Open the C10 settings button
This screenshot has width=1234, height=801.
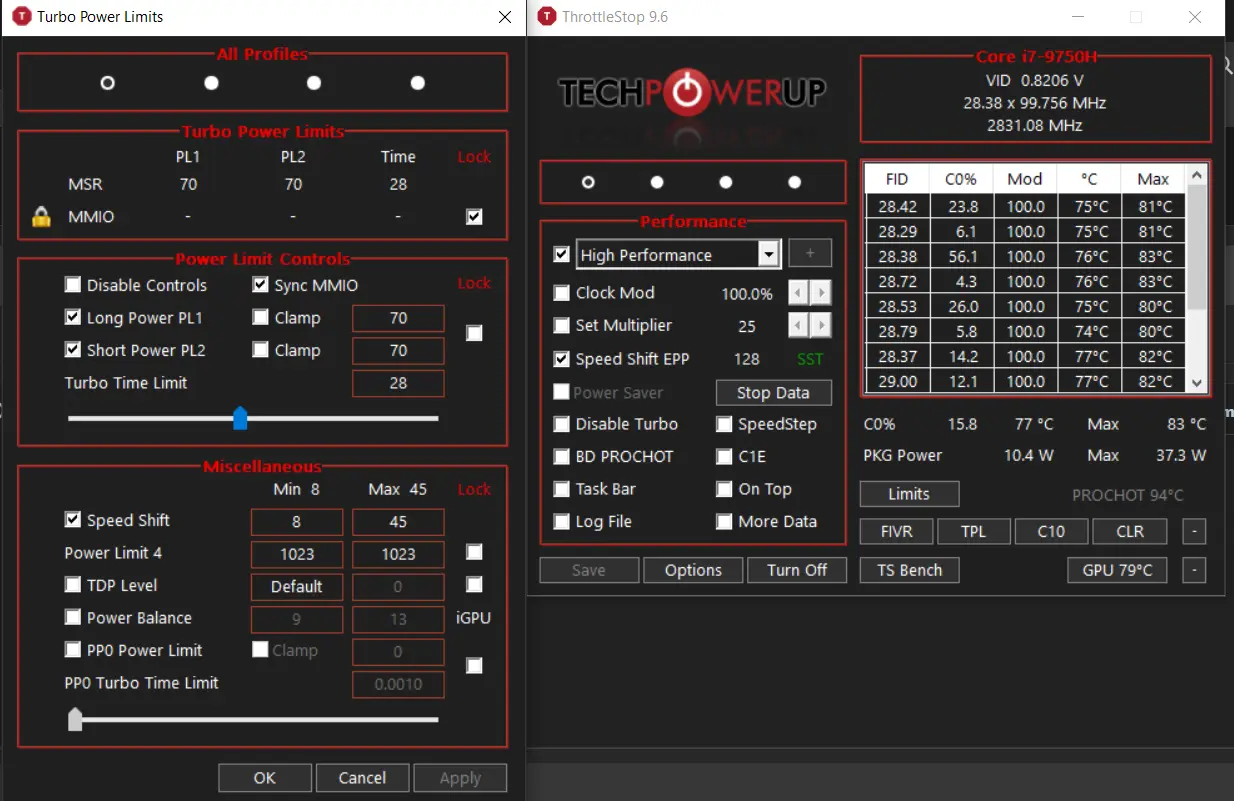point(1051,531)
